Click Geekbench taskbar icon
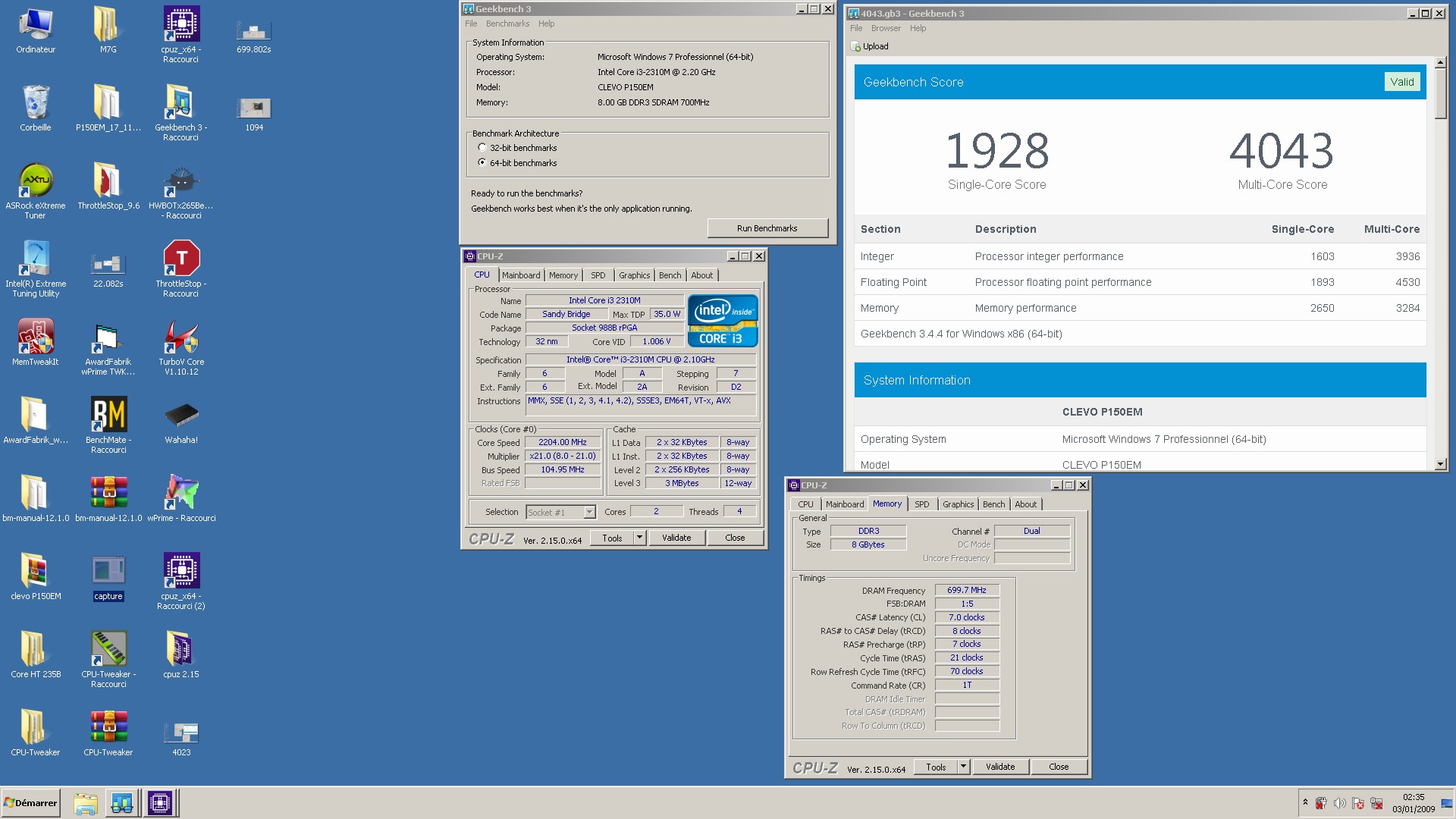 click(122, 803)
